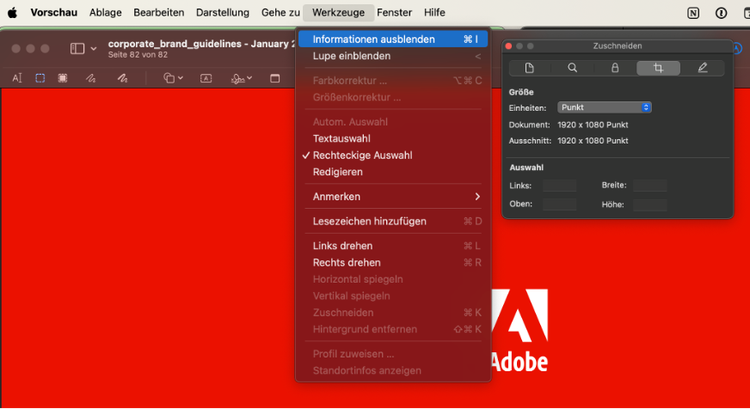Click the Ausschnitt '1920 x 1080 Punkt' value
This screenshot has height=409, width=750.
(593, 141)
